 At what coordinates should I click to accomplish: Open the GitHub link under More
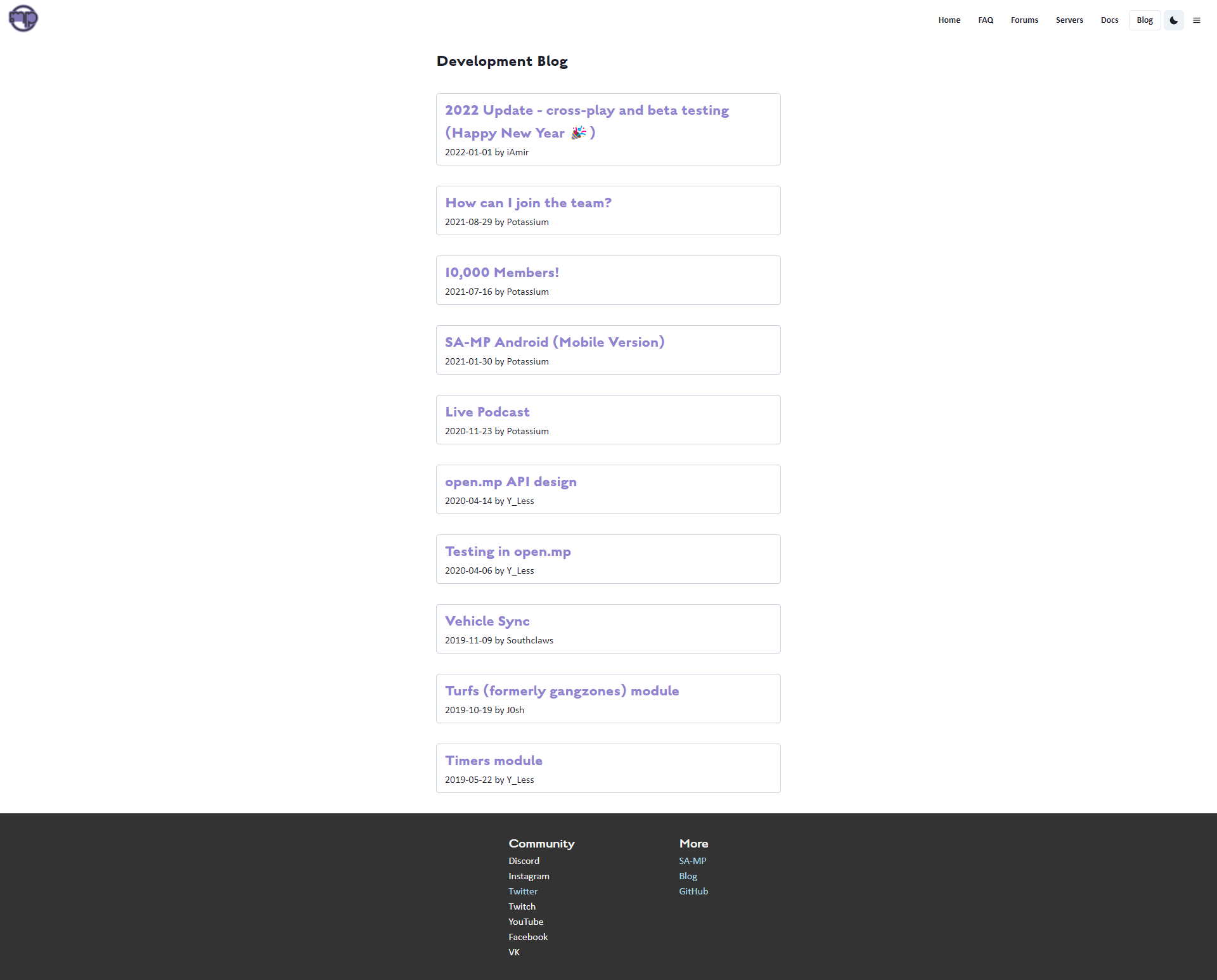693,891
